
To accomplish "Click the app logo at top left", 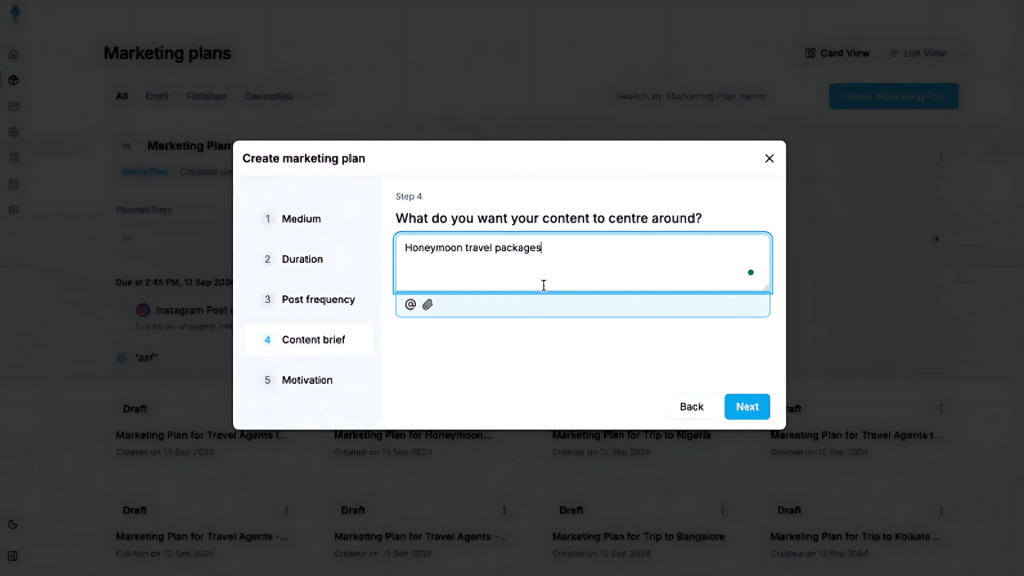I will [16, 12].
